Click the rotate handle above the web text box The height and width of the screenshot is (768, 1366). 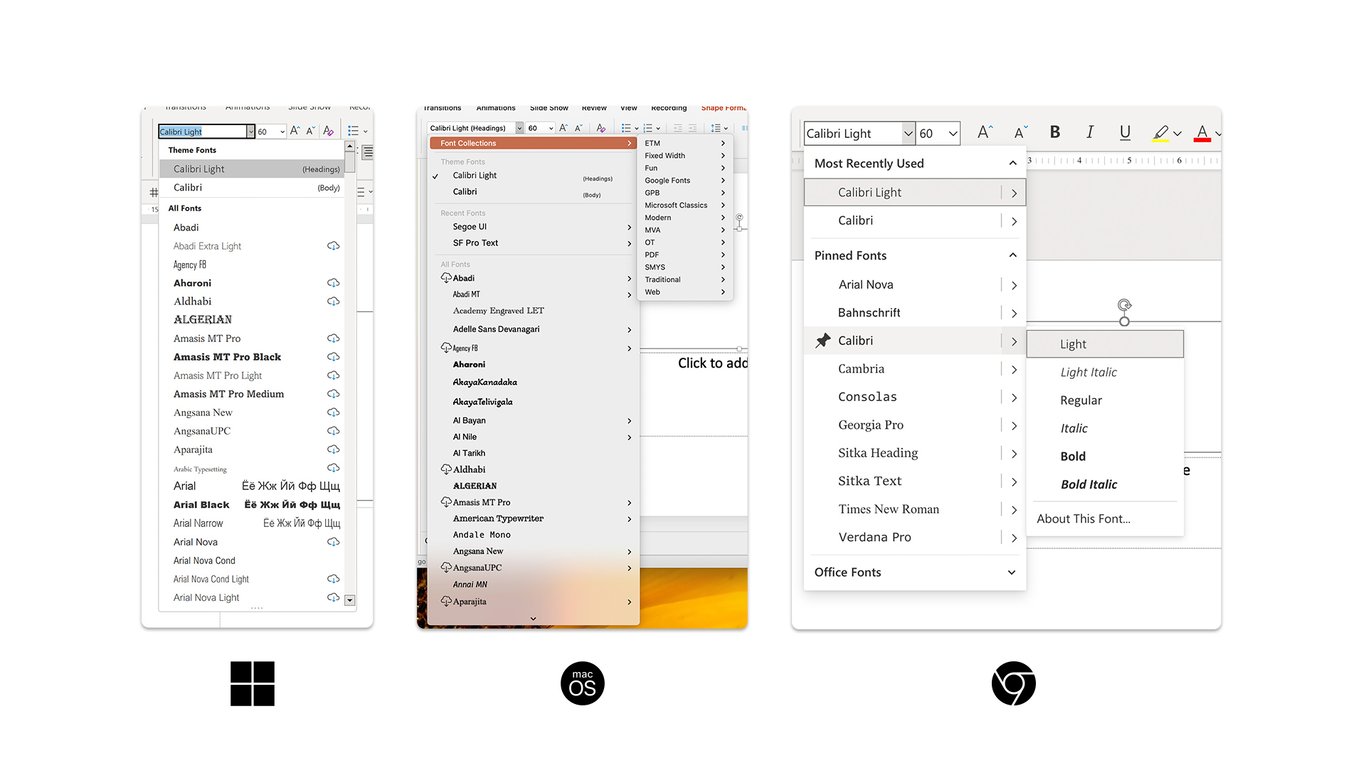[x=1124, y=305]
